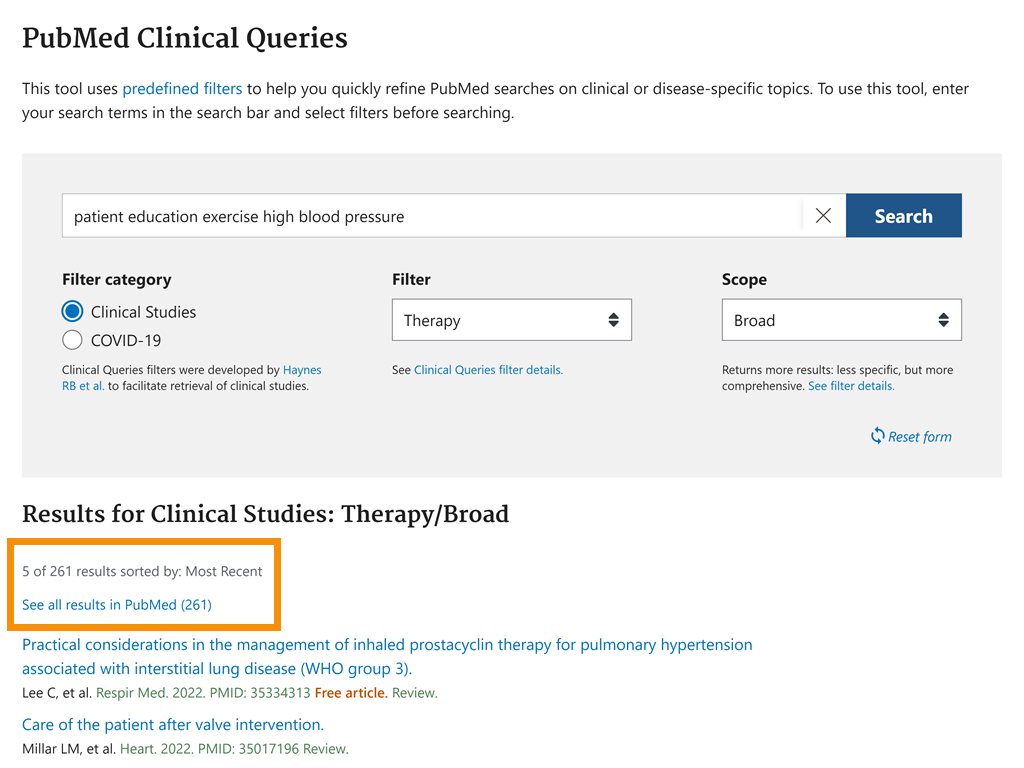
Task: Select the Clinical Studies radio button
Action: [x=72, y=312]
